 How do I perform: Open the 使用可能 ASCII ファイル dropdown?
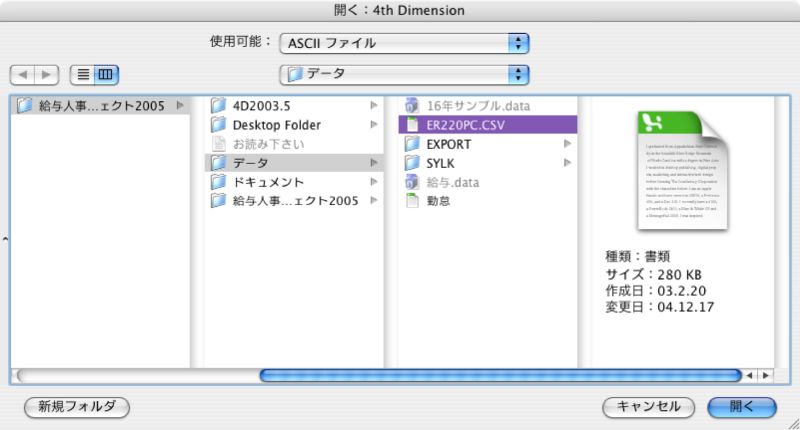(404, 42)
